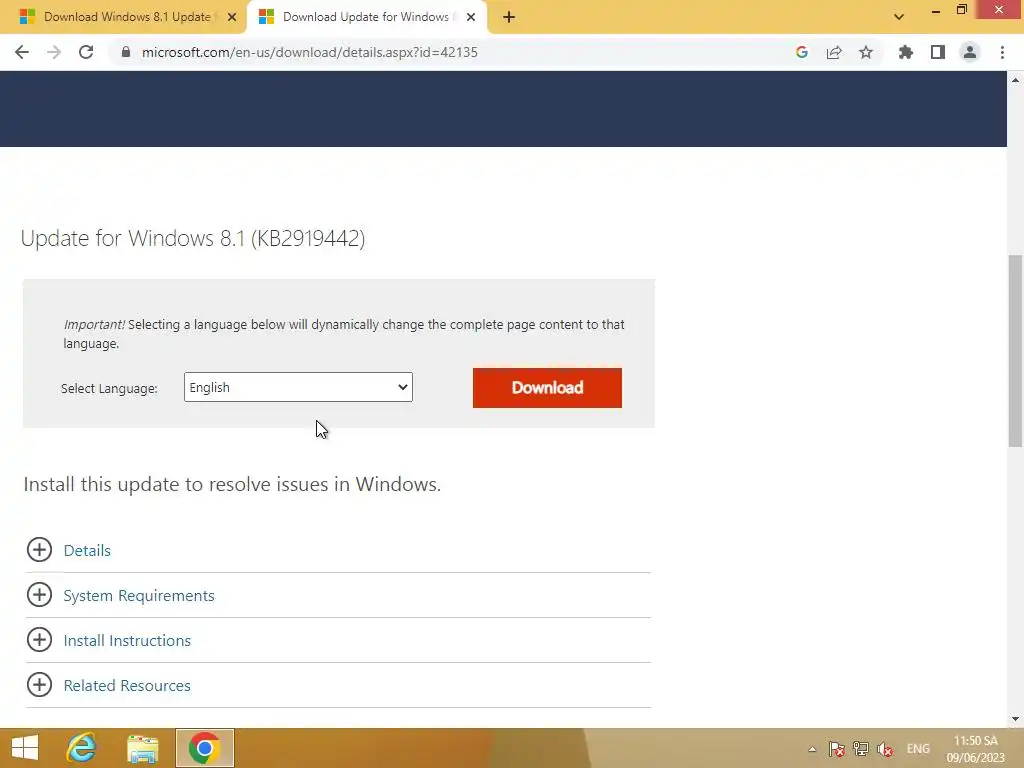Open File Explorer from taskbar

coord(142,748)
